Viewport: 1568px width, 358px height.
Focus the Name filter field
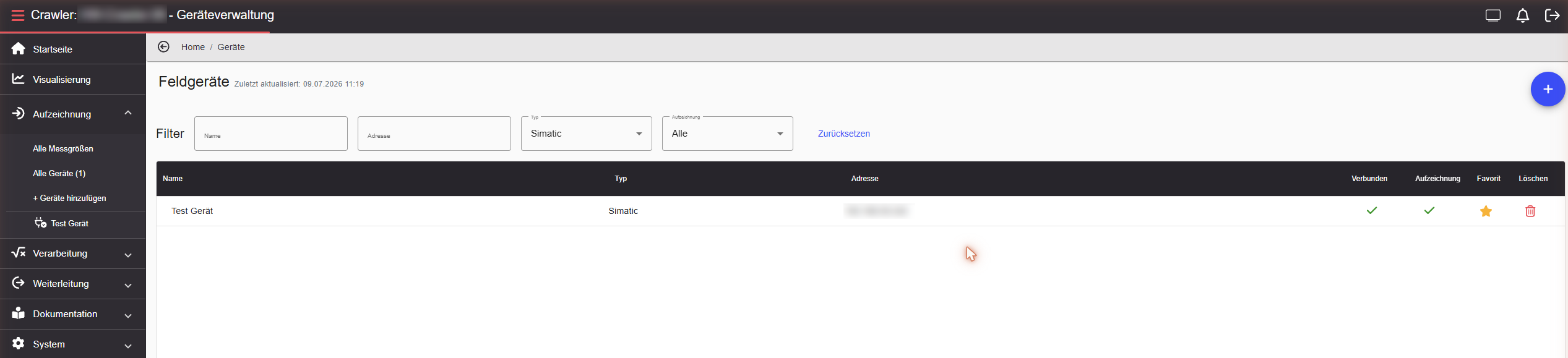[271, 134]
